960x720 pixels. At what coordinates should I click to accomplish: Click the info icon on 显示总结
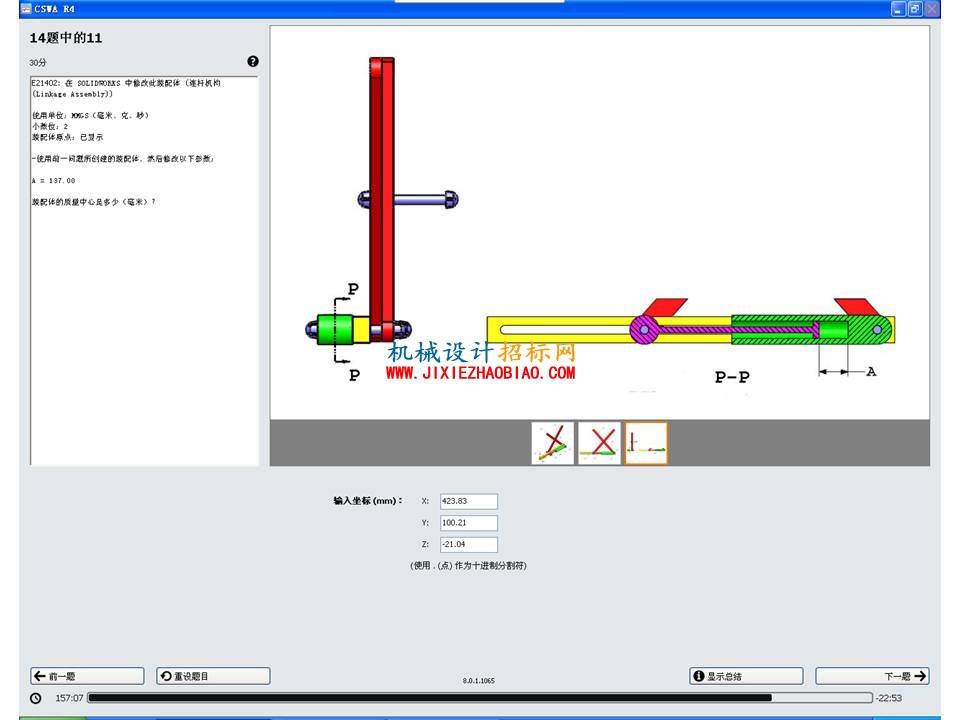(699, 676)
